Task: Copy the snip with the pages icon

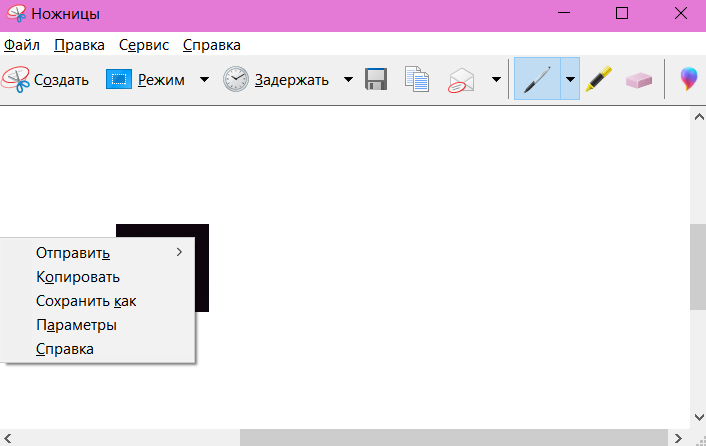Action: [x=417, y=79]
